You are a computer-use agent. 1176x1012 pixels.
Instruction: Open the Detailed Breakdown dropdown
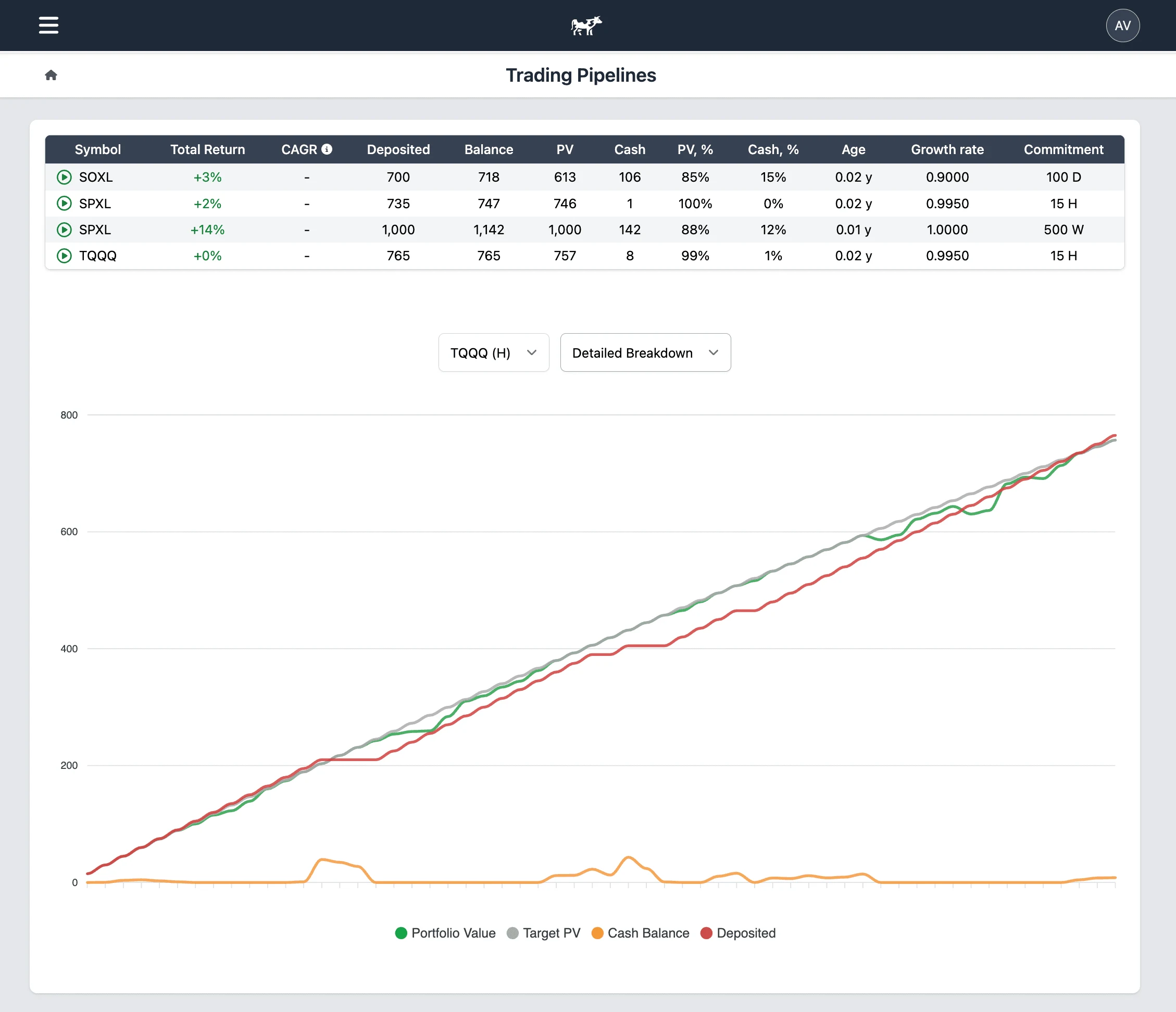645,353
